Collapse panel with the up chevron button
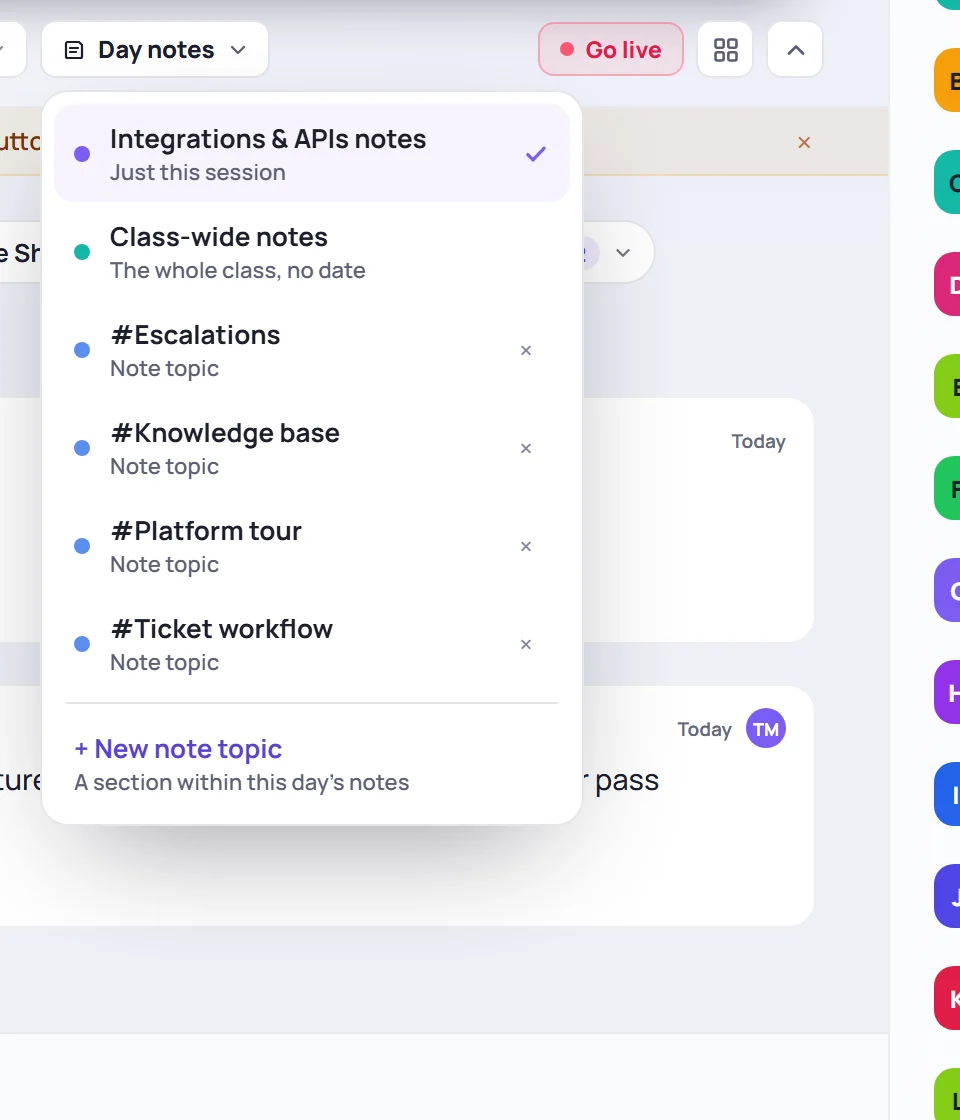This screenshot has width=960, height=1120. (795, 49)
